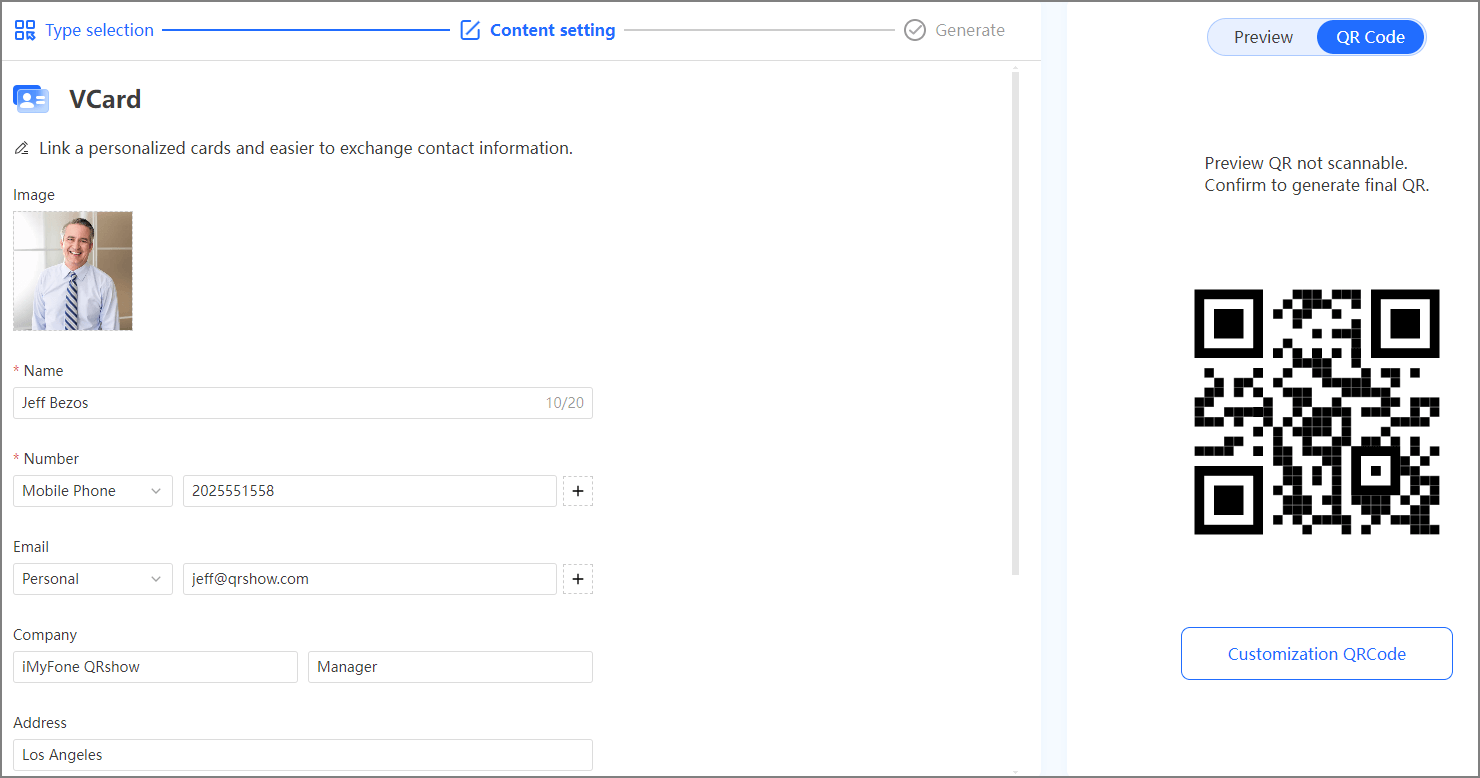Click the uploaded profile photo thumbnail
Screen dimensions: 1480x778
(73, 271)
